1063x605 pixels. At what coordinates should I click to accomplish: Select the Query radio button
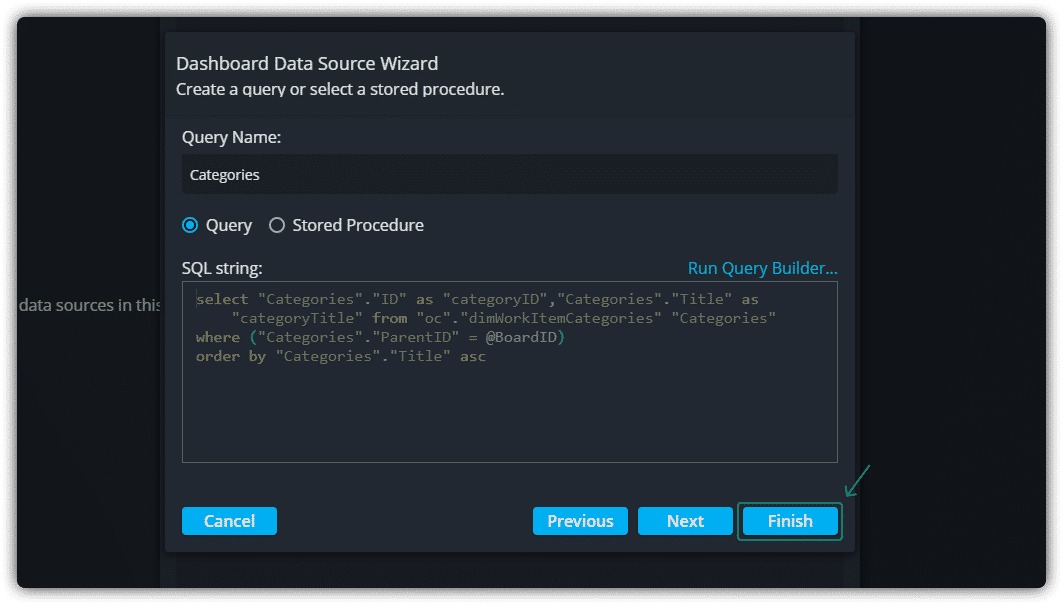[x=190, y=225]
